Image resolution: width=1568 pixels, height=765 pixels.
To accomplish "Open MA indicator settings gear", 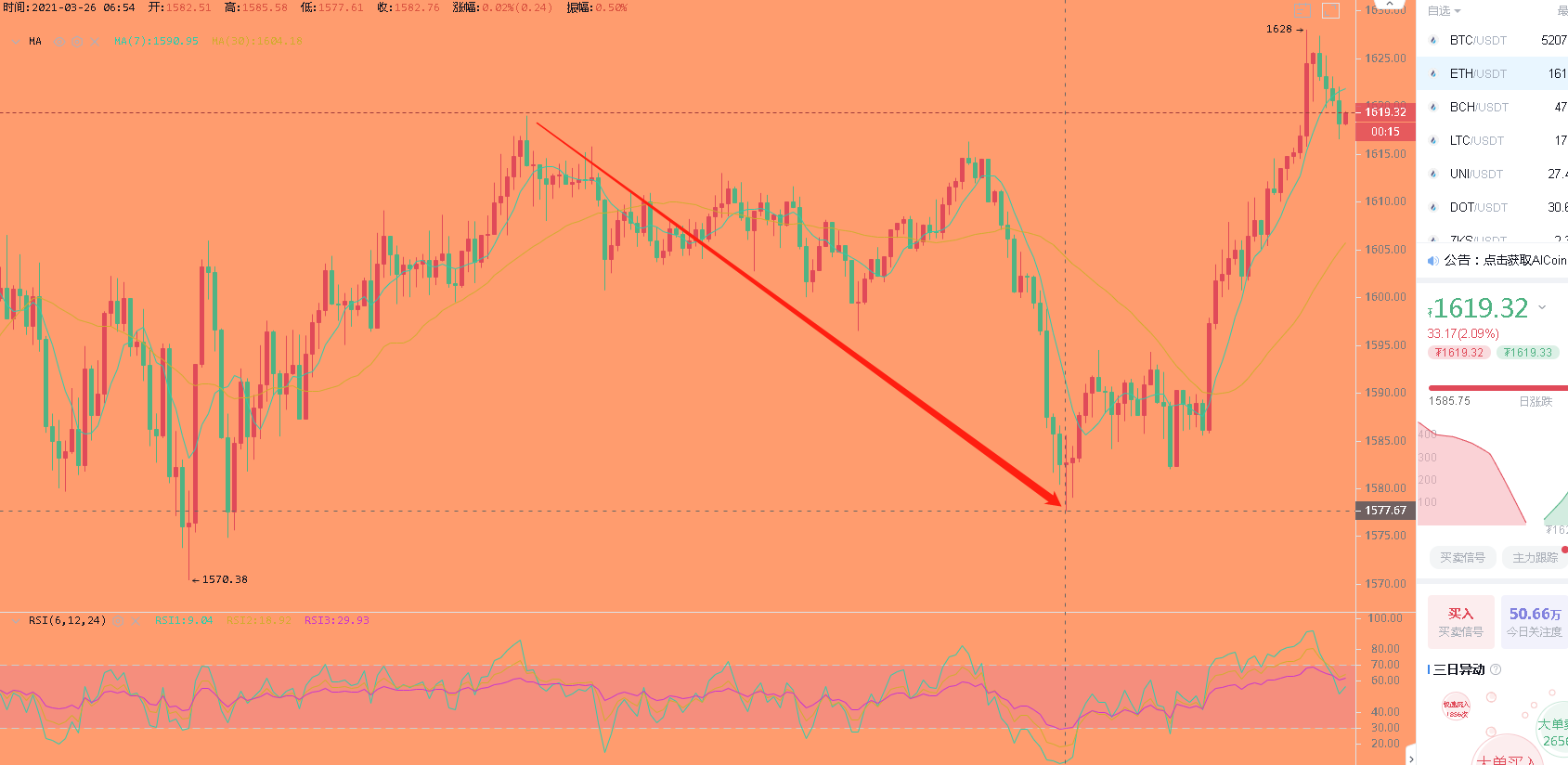I will (x=77, y=41).
